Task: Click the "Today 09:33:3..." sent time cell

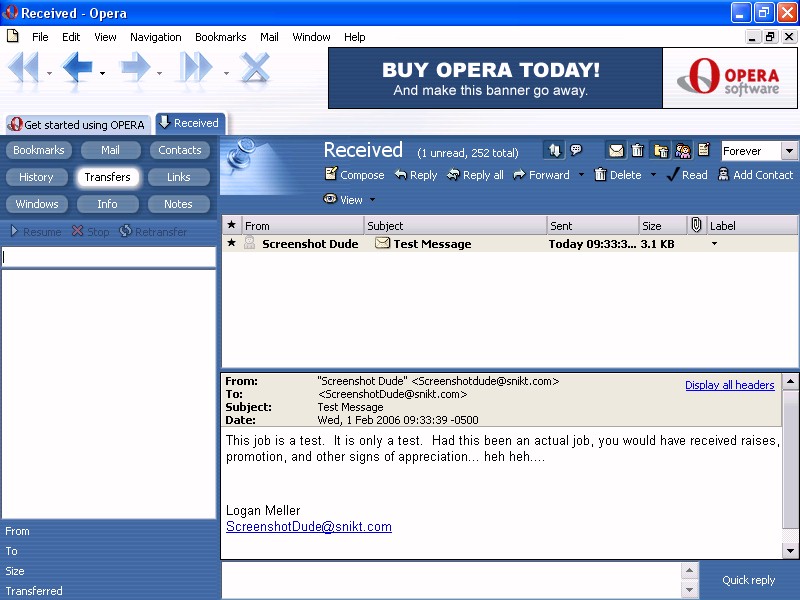Action: click(x=592, y=244)
